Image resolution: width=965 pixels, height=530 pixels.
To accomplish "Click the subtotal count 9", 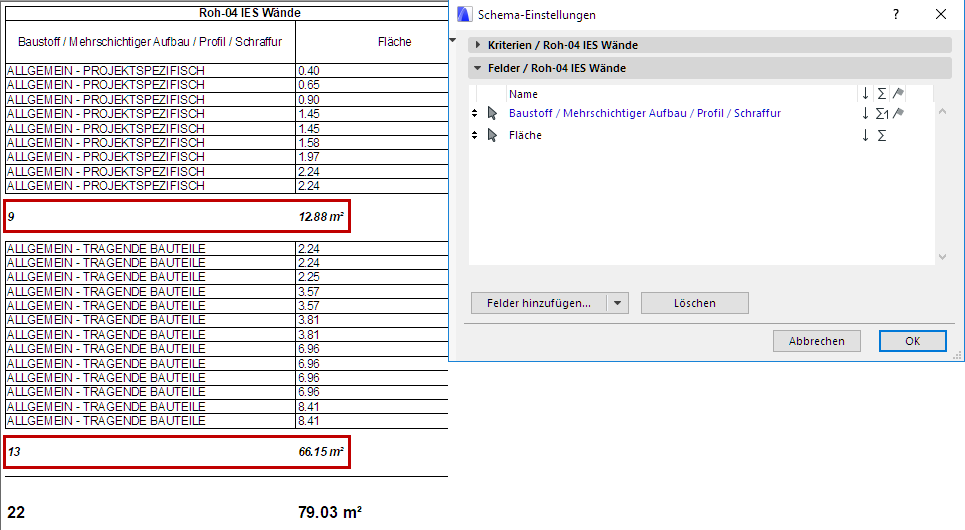I will tap(11, 217).
